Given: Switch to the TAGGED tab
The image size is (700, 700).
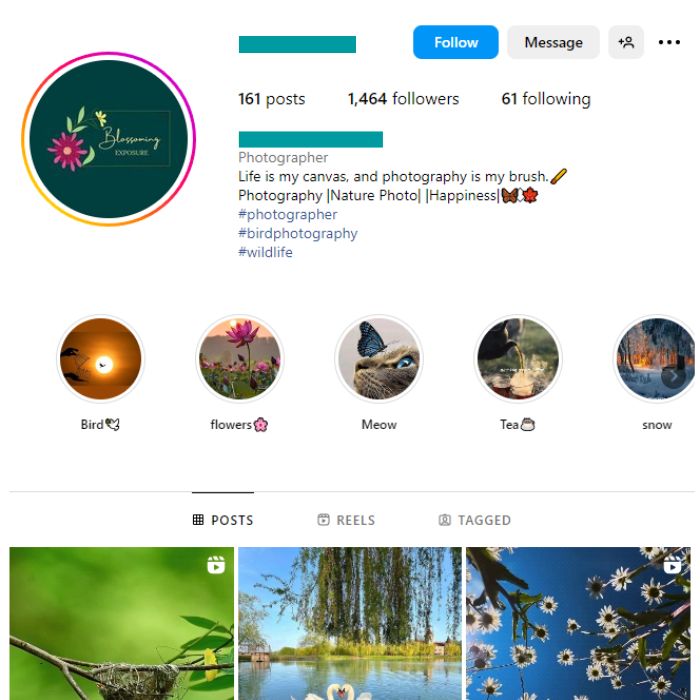Looking at the screenshot, I should (475, 520).
